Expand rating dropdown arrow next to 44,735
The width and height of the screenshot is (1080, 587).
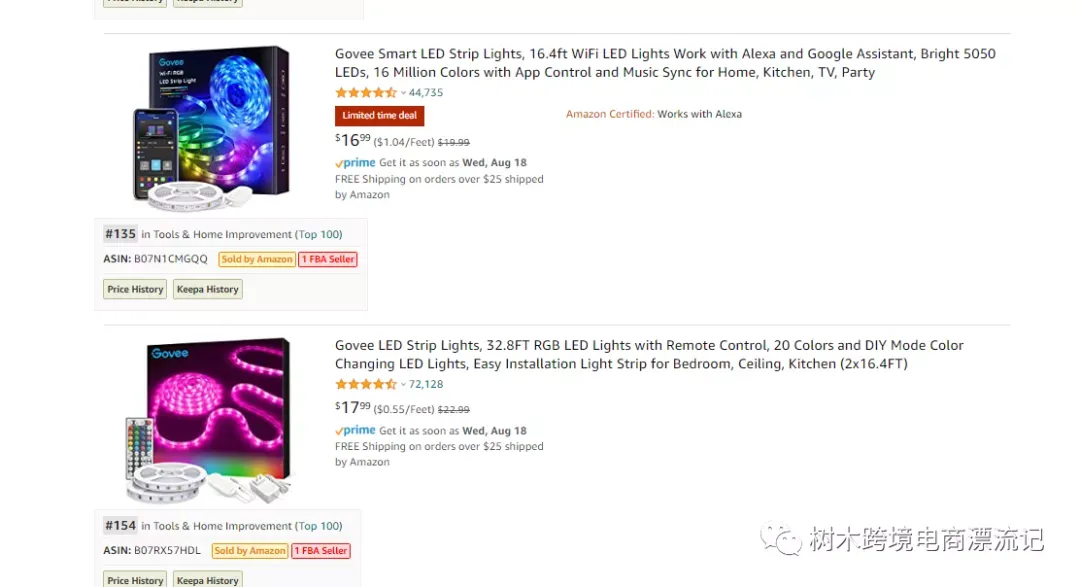click(x=404, y=93)
